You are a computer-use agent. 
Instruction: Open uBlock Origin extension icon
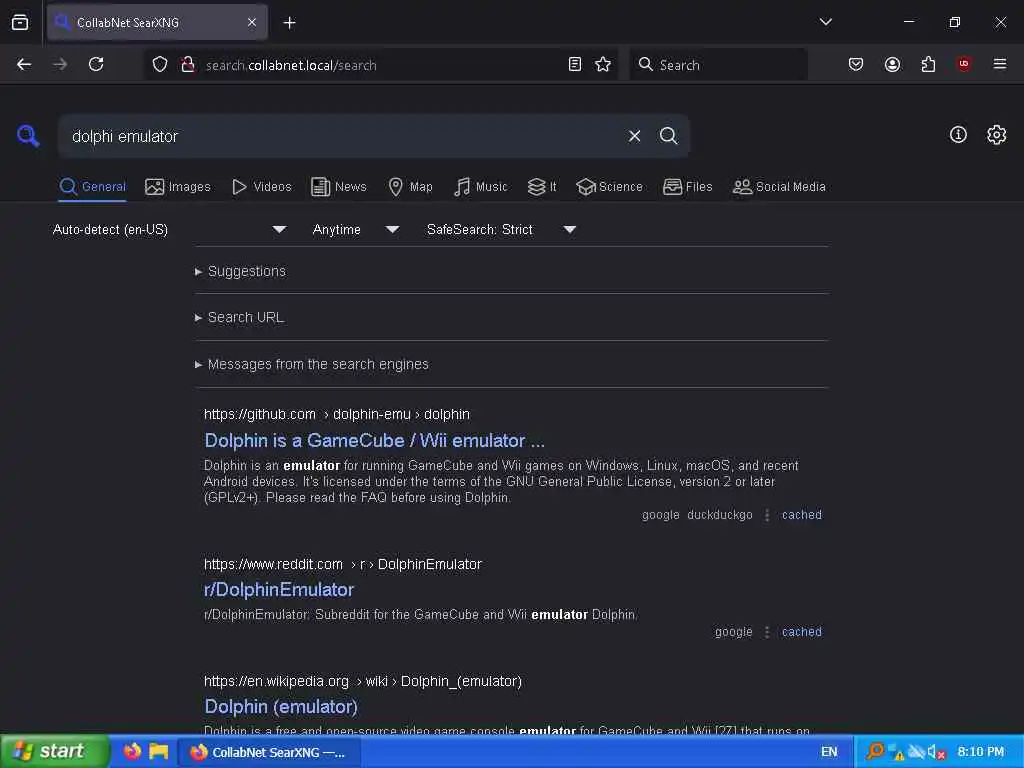pyautogui.click(x=964, y=64)
